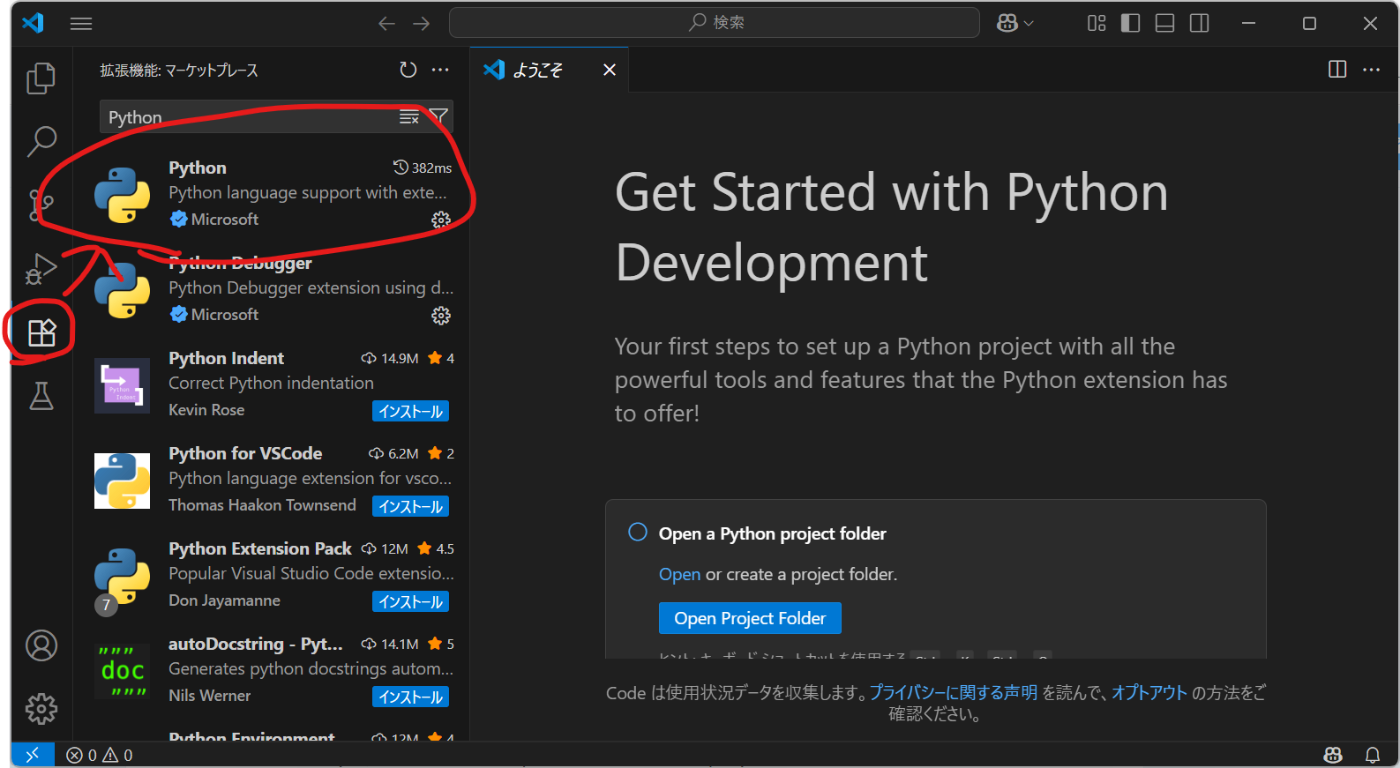
Task: Select the Open a Python project folder step circle
Action: pyautogui.click(x=637, y=532)
